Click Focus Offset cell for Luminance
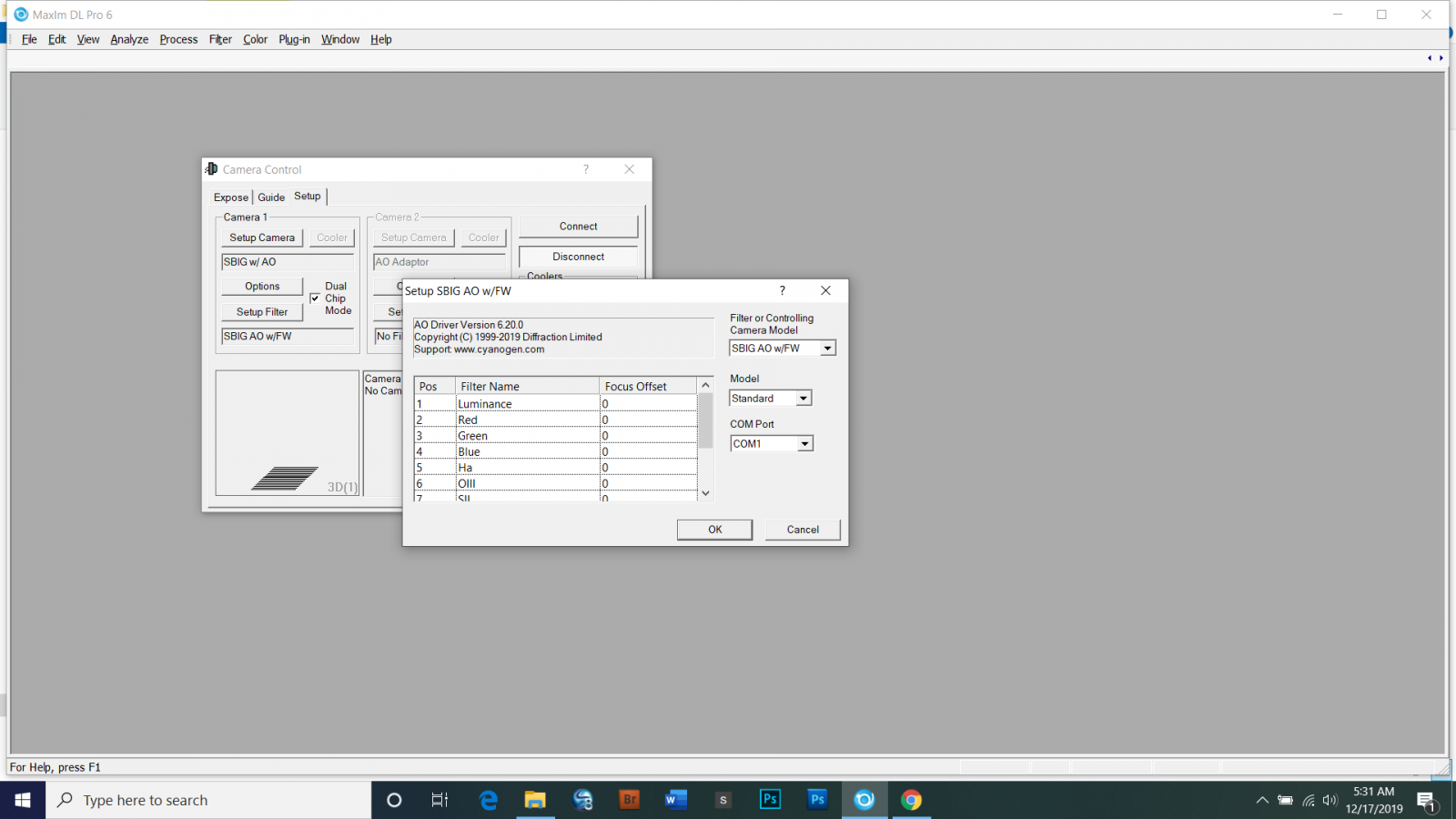 coord(648,404)
